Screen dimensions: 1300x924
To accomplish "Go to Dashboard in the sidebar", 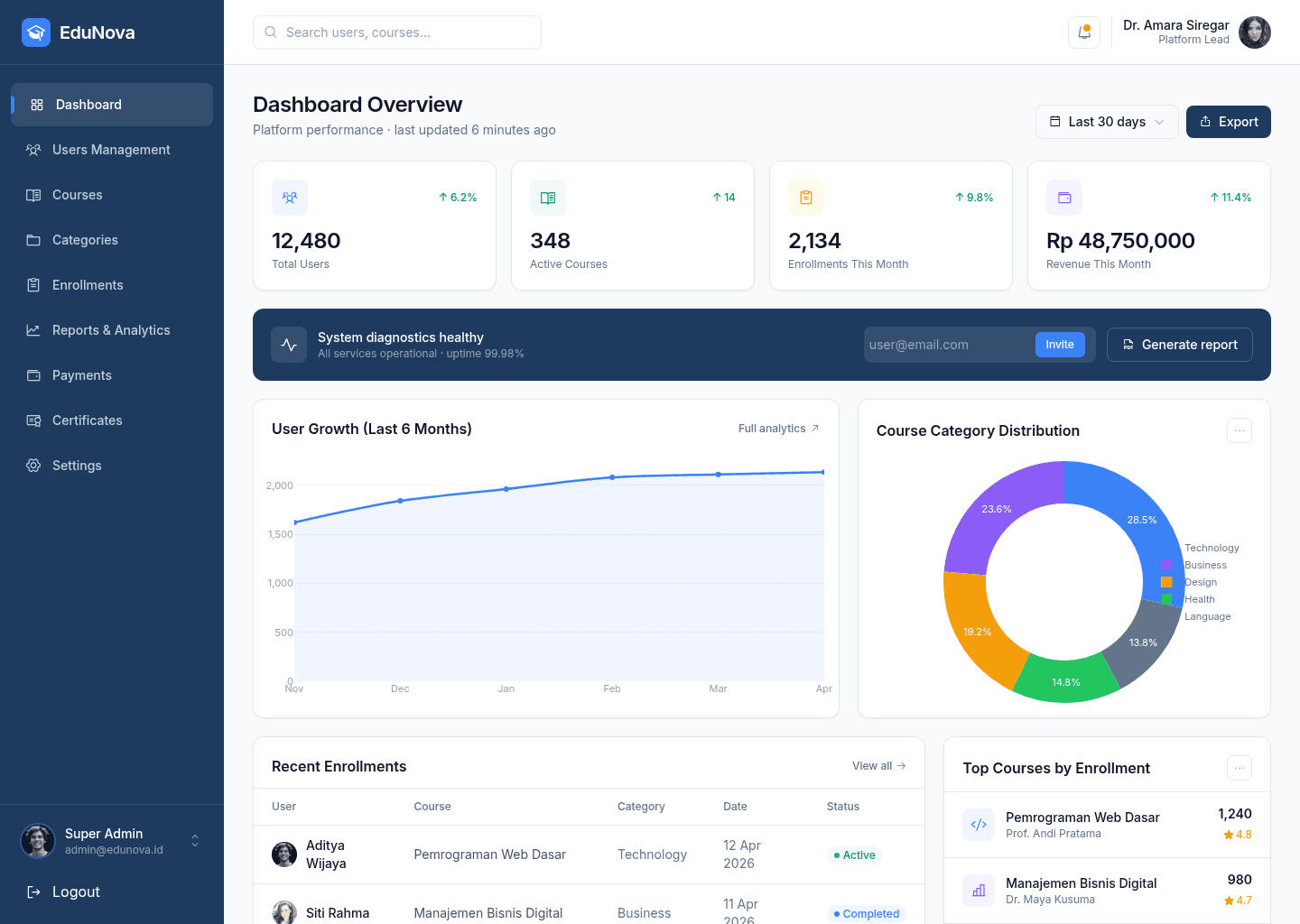I will coord(112,105).
